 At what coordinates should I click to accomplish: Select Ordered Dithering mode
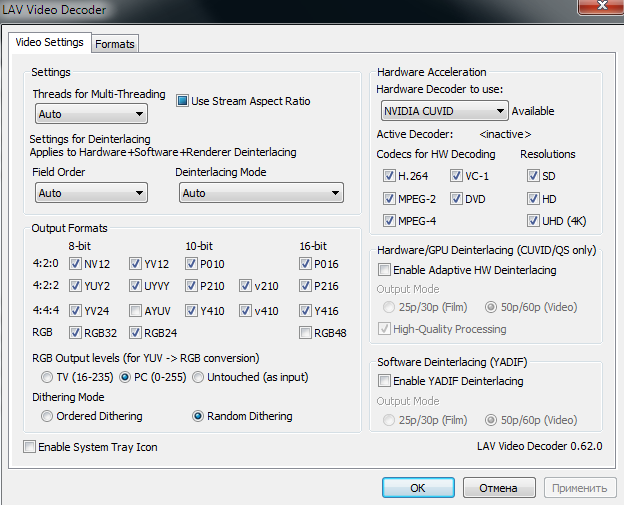46,416
